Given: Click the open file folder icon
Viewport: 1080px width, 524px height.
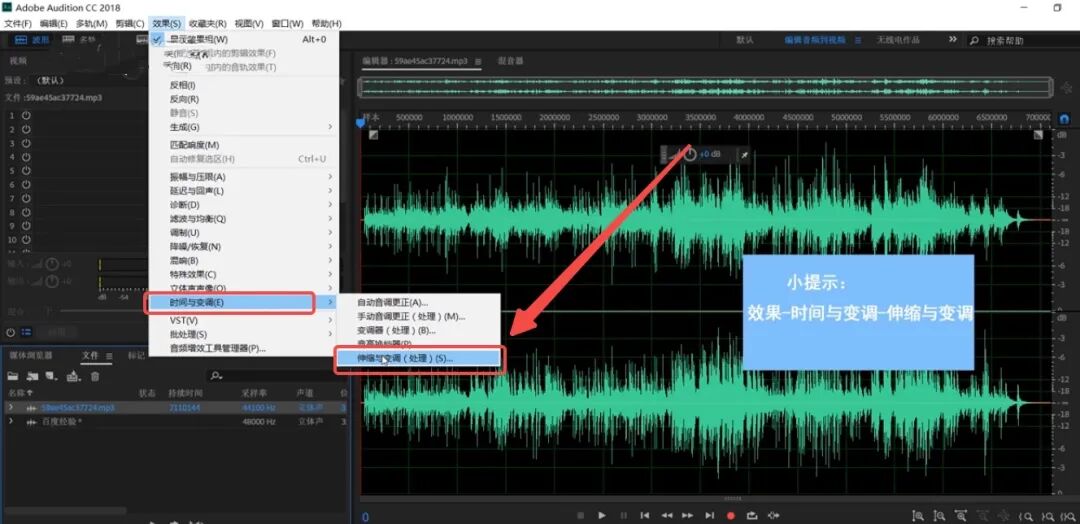Looking at the screenshot, I should (x=12, y=376).
